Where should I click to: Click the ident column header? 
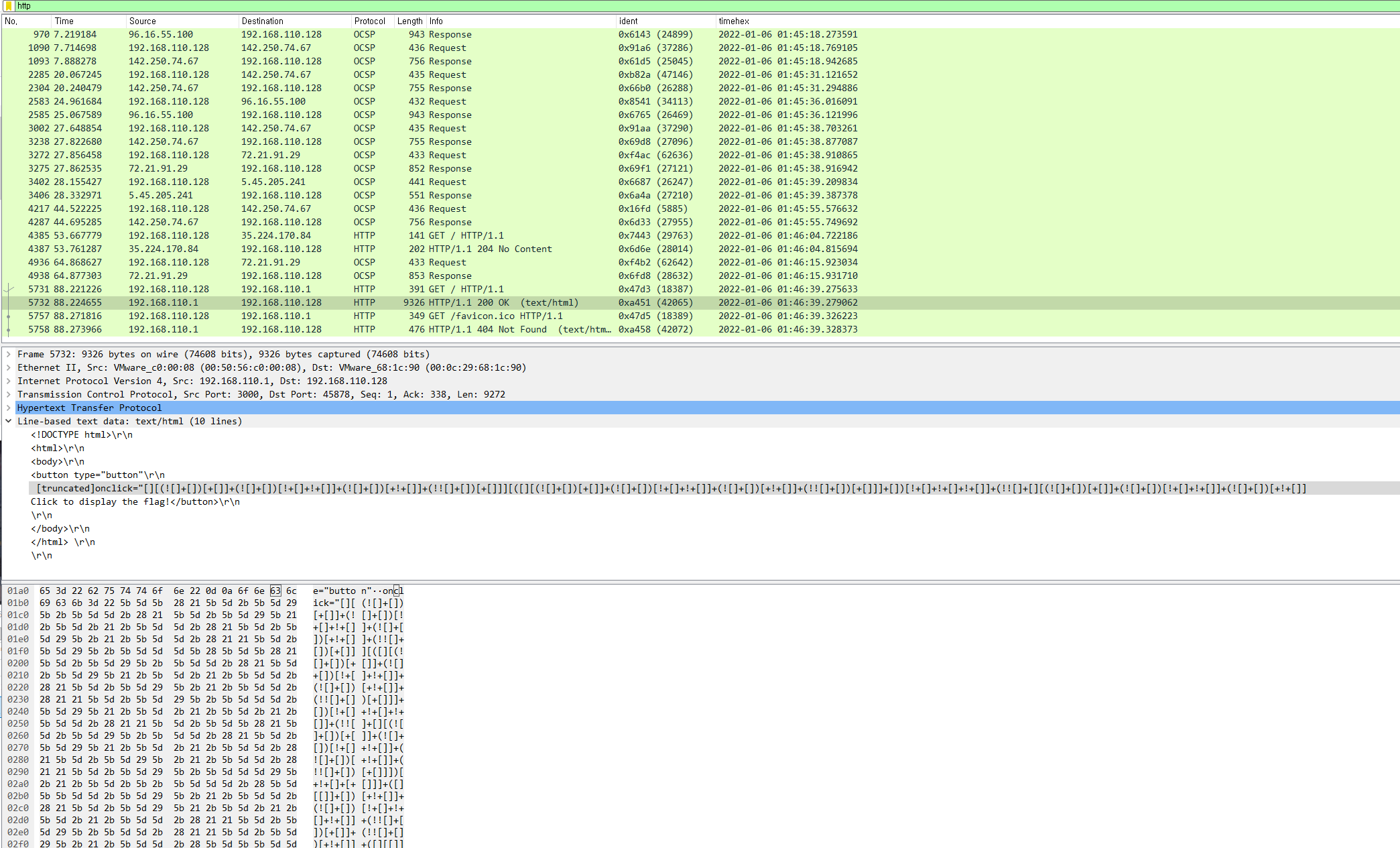coord(628,21)
